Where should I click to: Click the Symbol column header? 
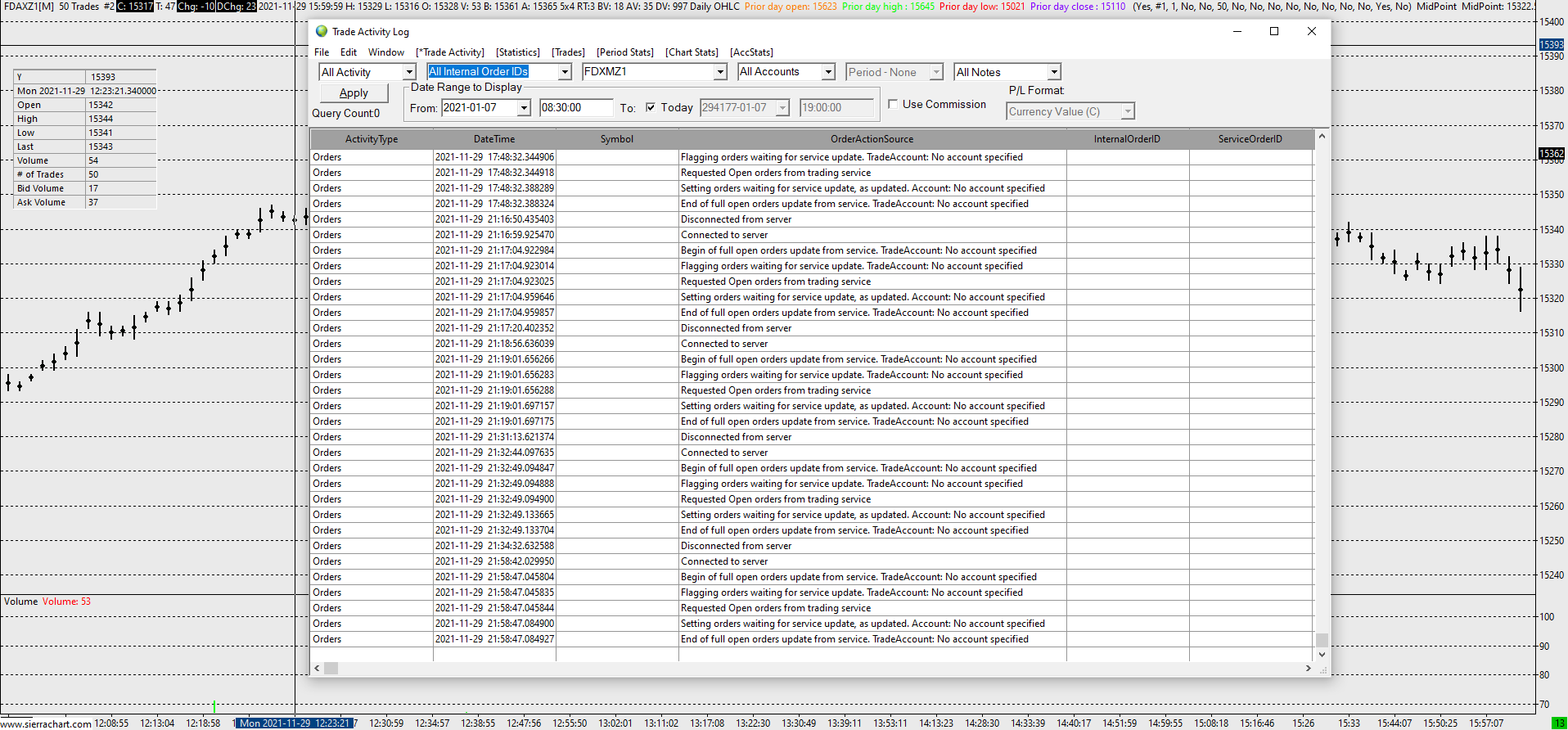coord(617,139)
